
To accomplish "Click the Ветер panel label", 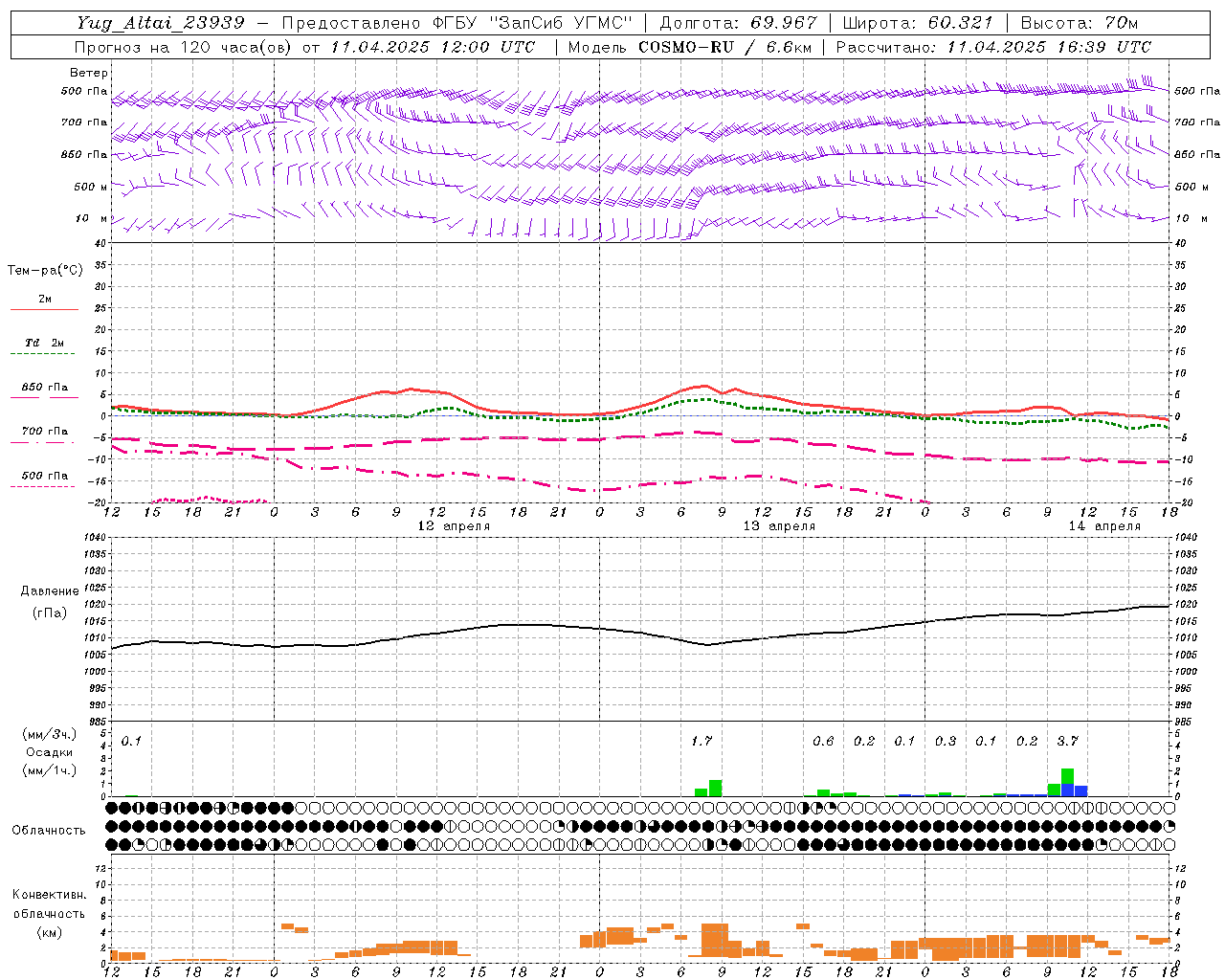I will 89,73.
